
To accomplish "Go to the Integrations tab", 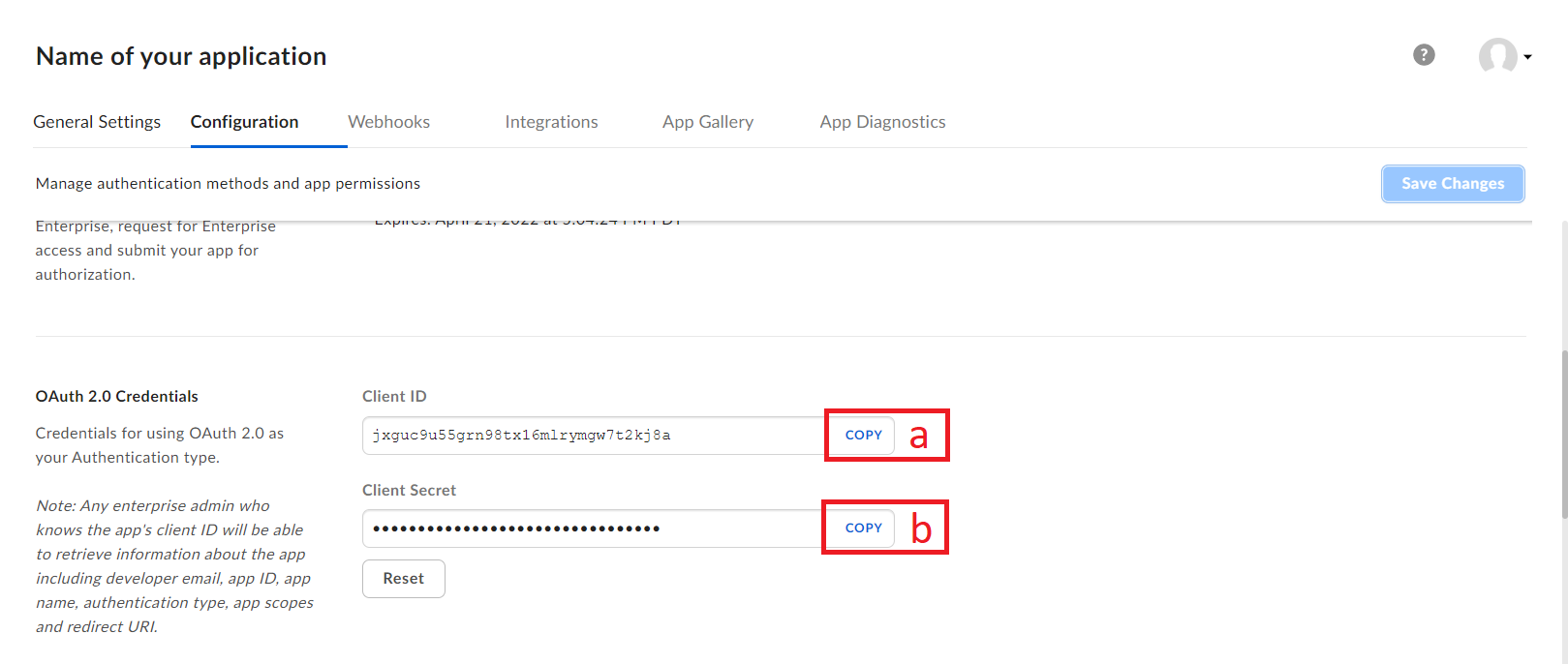I will click(x=551, y=122).
